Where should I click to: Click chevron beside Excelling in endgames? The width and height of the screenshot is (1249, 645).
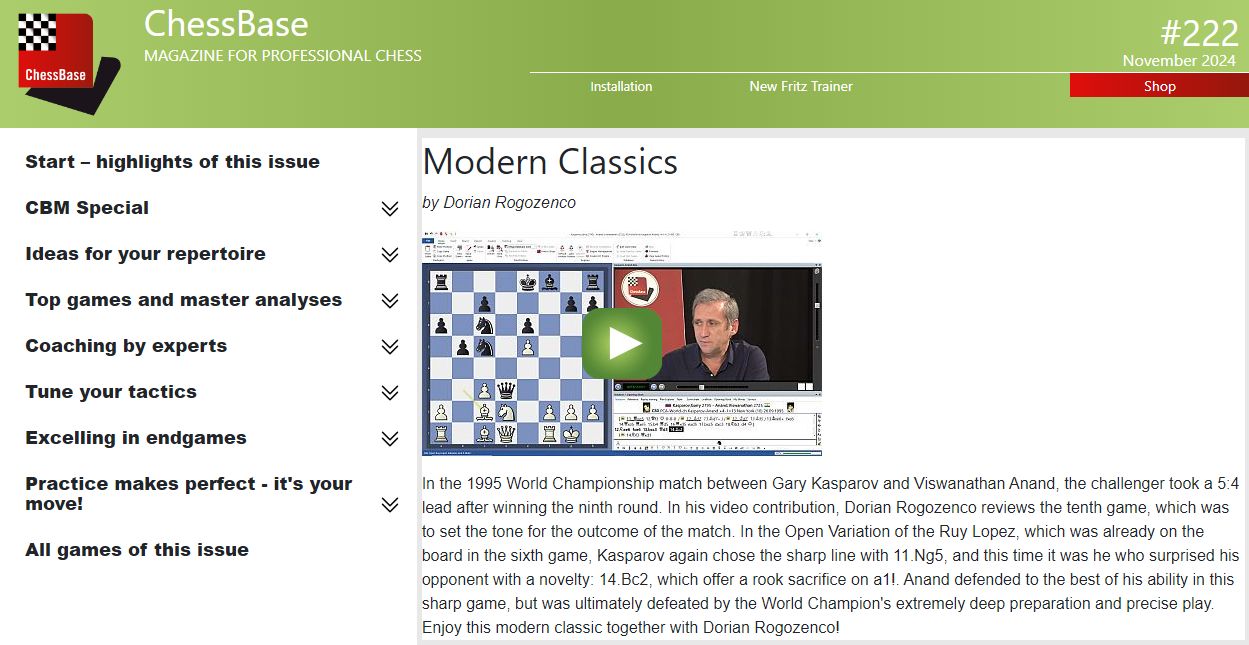click(x=390, y=439)
